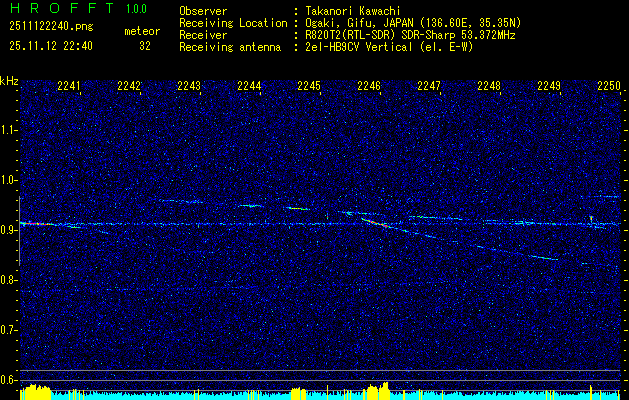The image size is (629, 400).
Task: Click the 'Receiver' field label
Action: 203,35
